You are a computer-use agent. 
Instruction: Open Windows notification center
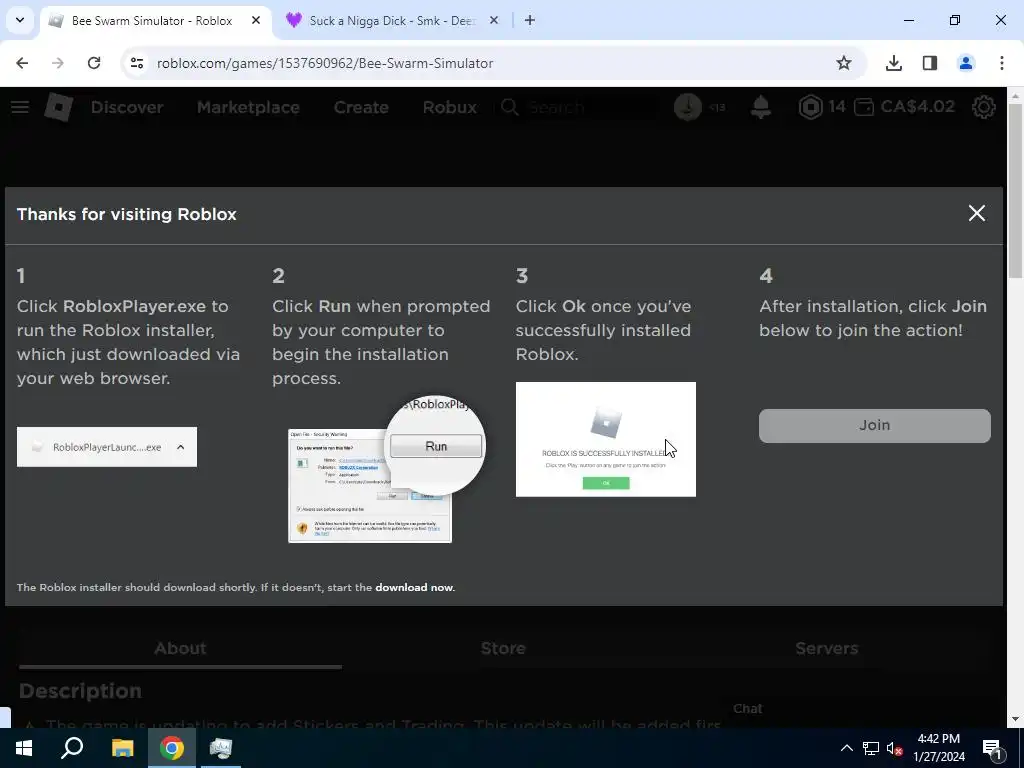993,748
